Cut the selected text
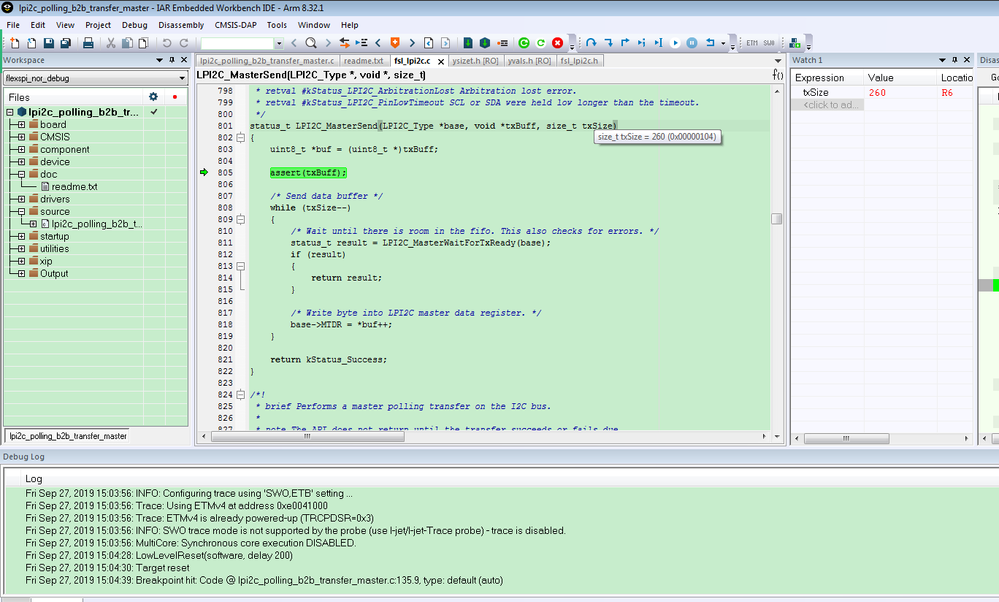This screenshot has width=999, height=602. 110,43
